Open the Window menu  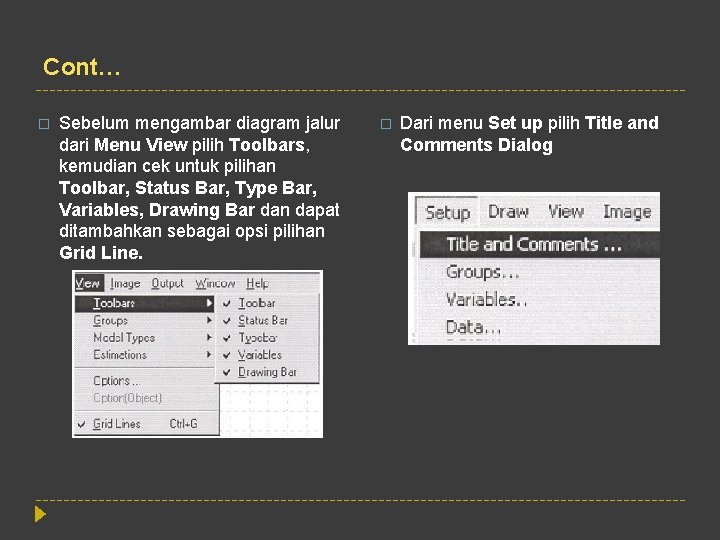click(x=215, y=283)
